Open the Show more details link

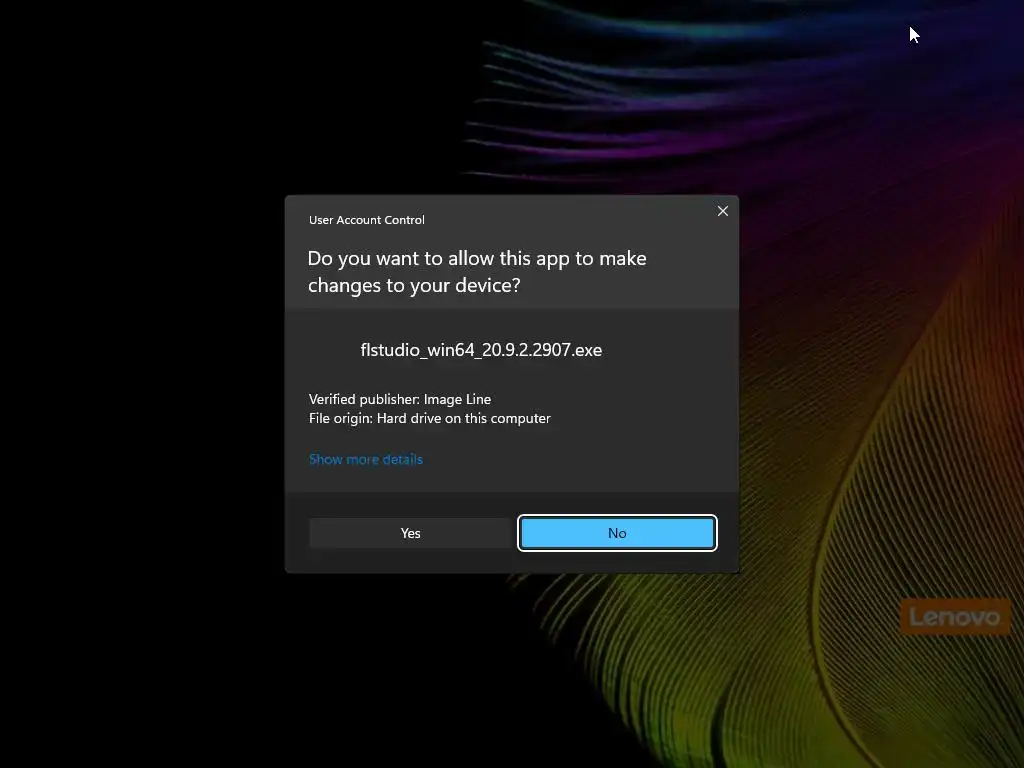pos(366,459)
